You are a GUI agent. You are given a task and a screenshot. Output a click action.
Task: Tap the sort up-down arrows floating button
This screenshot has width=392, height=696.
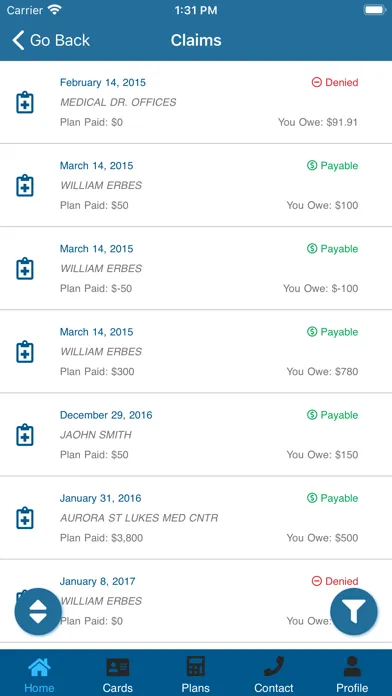pos(38,612)
